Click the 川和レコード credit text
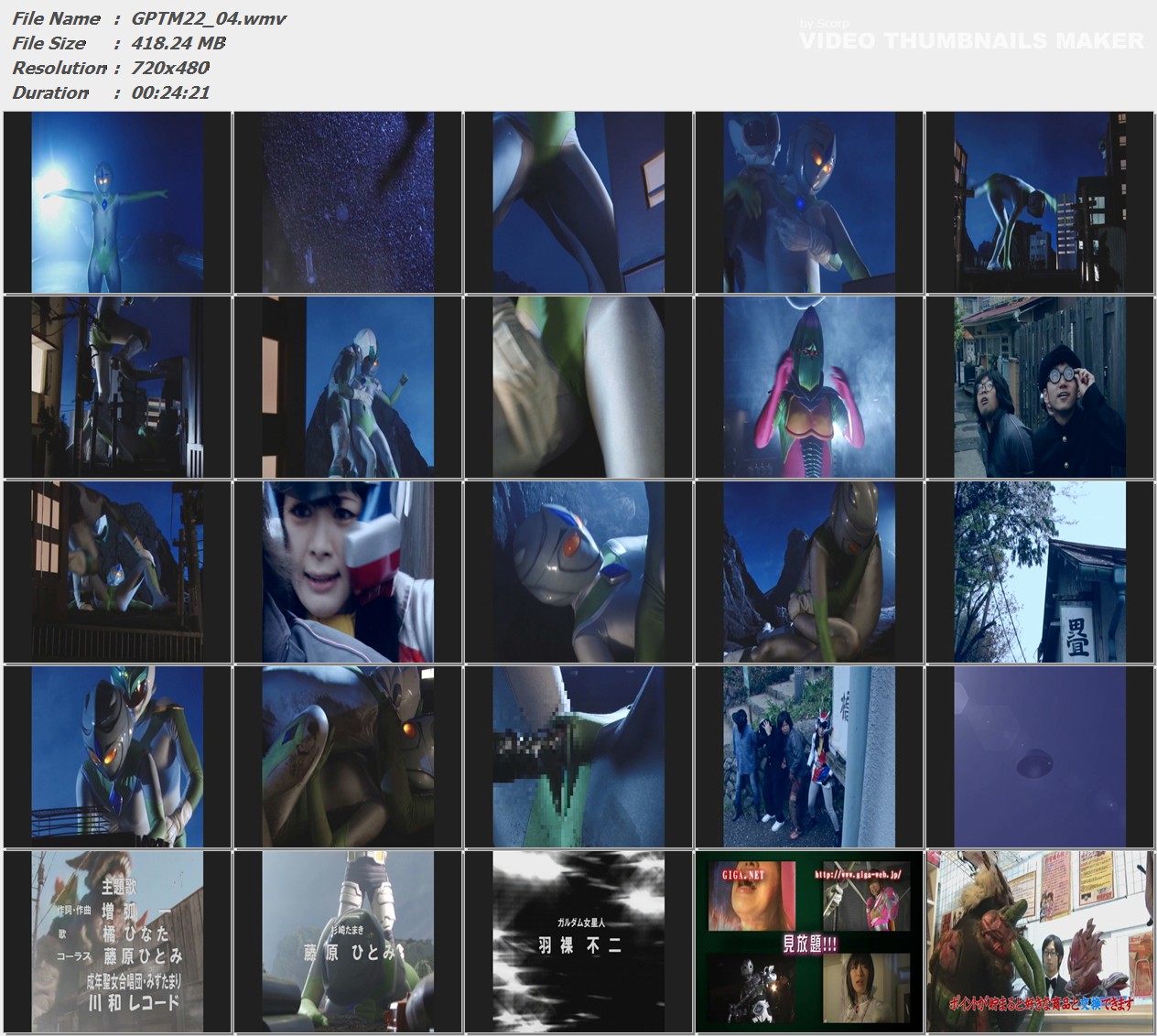 [x=135, y=1003]
